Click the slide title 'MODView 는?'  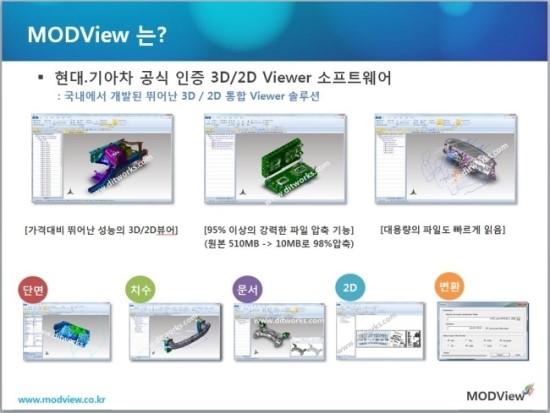[x=97, y=35]
